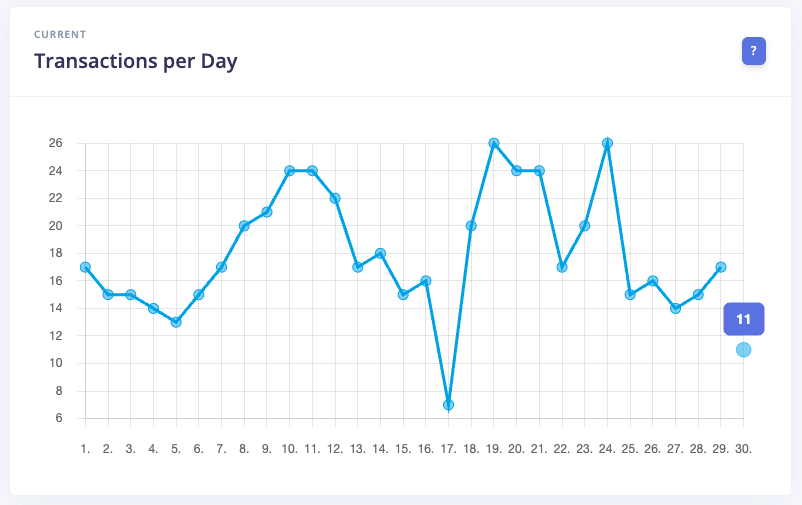Click the tooltip showing value 11
Screen dimensions: 802x505
(x=743, y=319)
